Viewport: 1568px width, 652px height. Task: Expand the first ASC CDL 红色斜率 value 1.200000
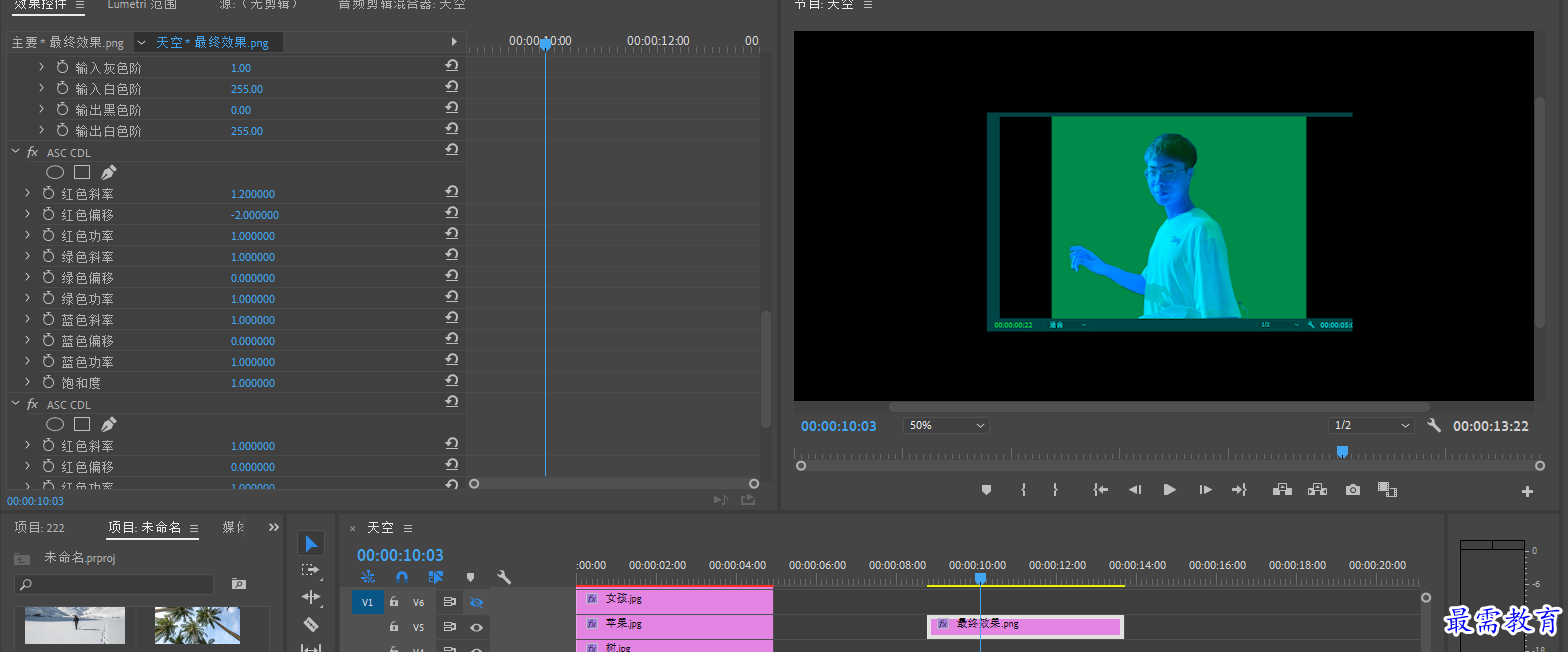coord(27,193)
